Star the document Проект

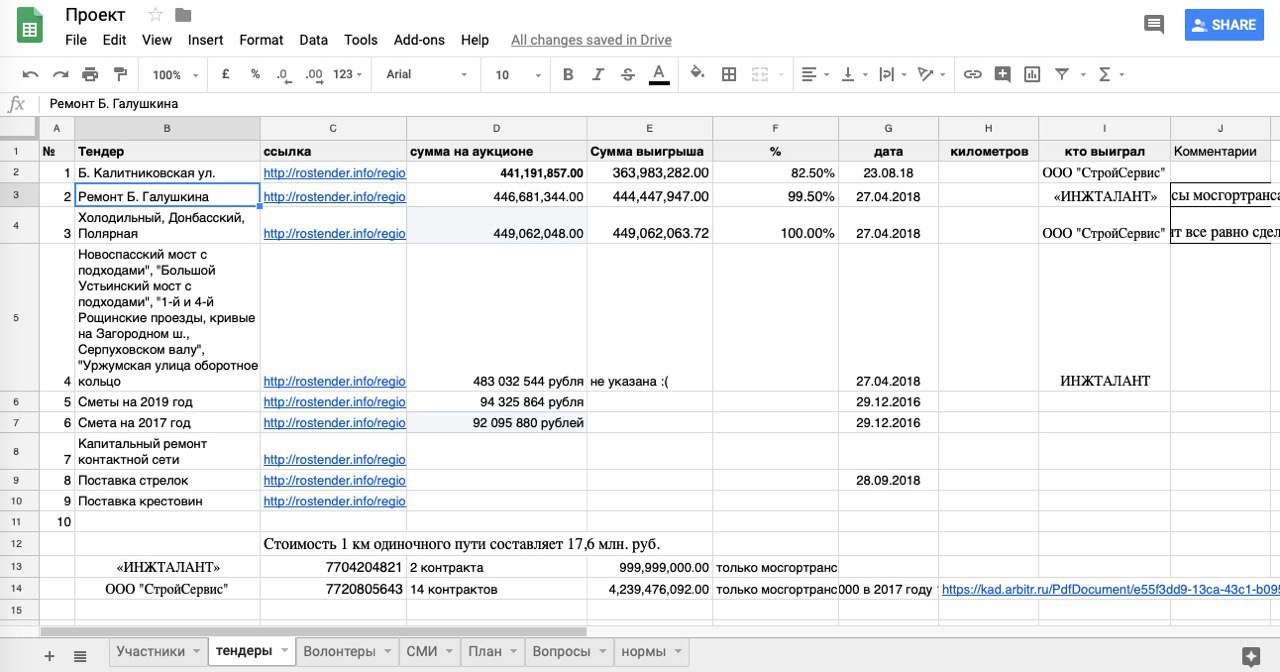tap(155, 15)
